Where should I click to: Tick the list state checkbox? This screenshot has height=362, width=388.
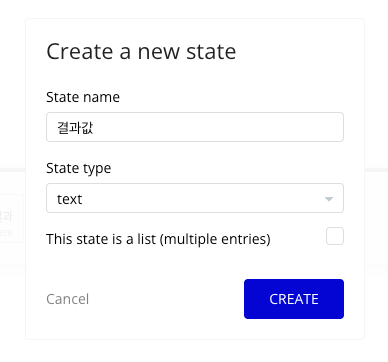click(335, 236)
